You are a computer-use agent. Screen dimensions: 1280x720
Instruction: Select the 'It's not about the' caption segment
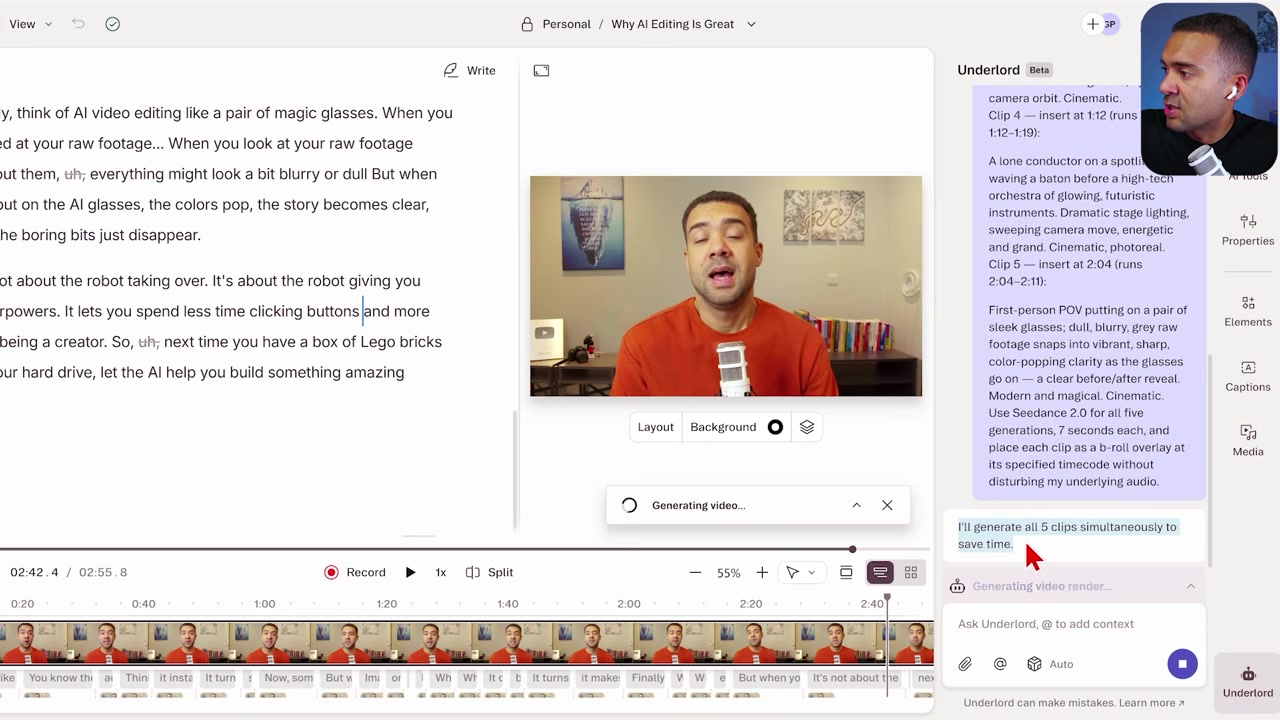856,678
